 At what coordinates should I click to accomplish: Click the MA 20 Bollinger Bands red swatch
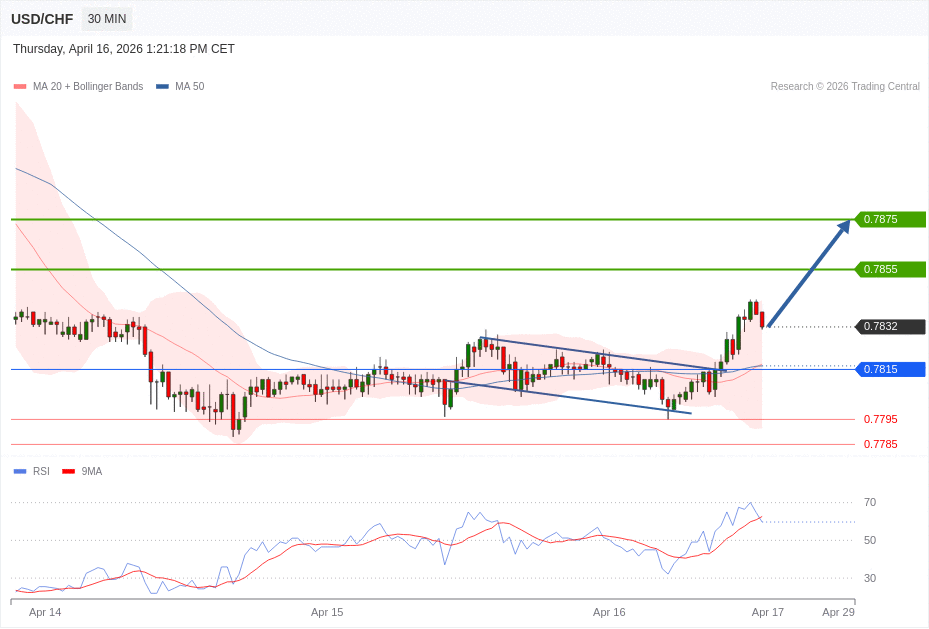(20, 87)
